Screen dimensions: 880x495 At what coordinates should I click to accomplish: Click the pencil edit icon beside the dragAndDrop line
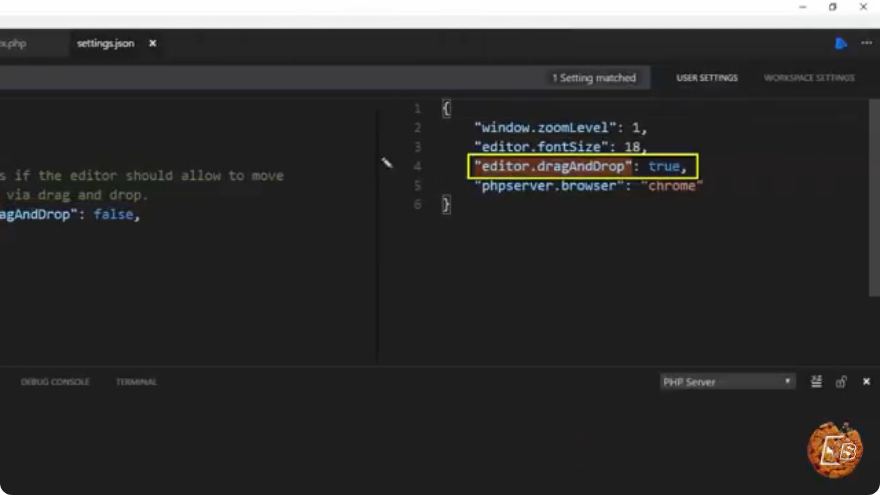point(387,163)
